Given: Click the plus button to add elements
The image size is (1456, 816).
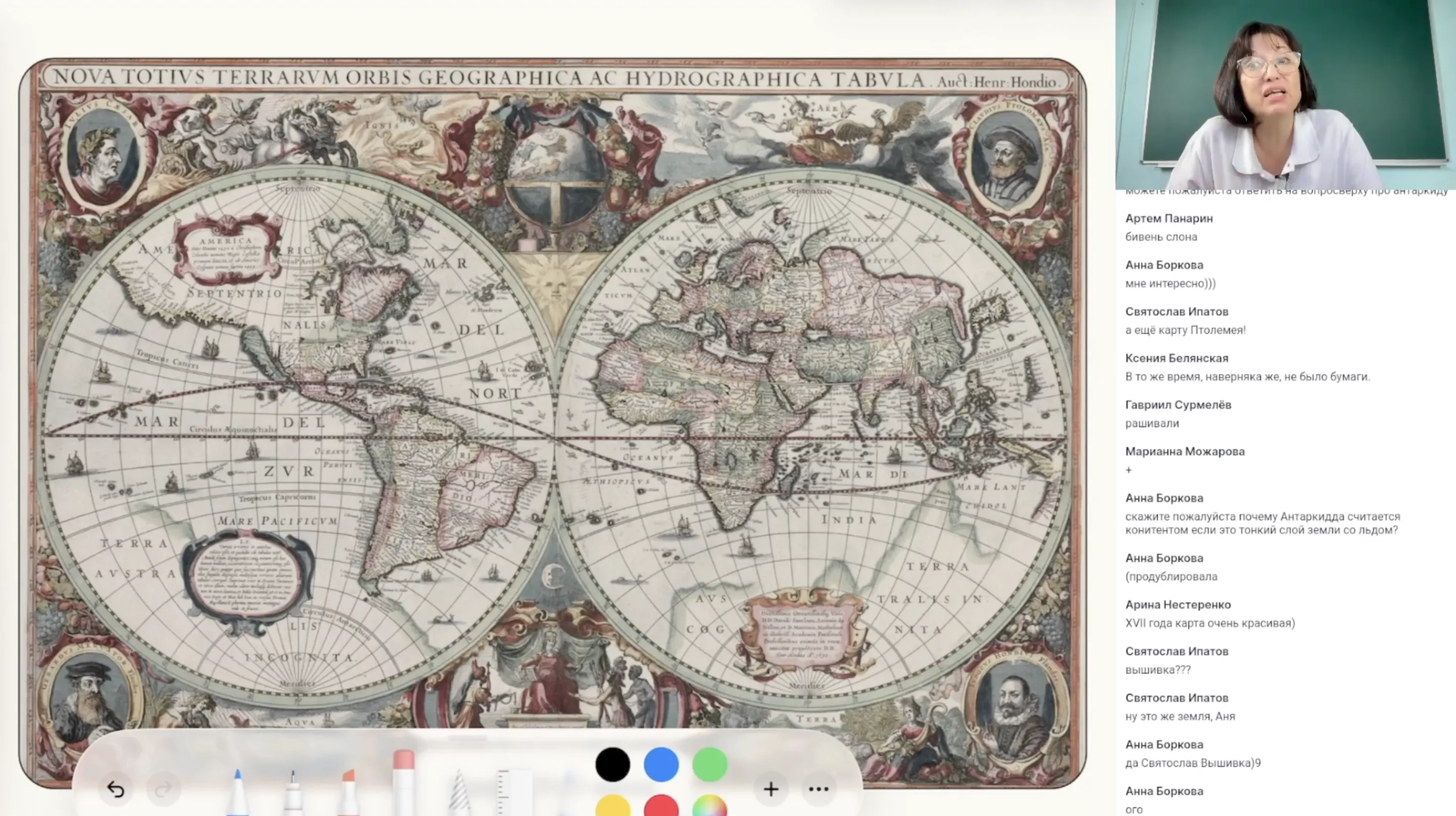Looking at the screenshot, I should click(771, 789).
